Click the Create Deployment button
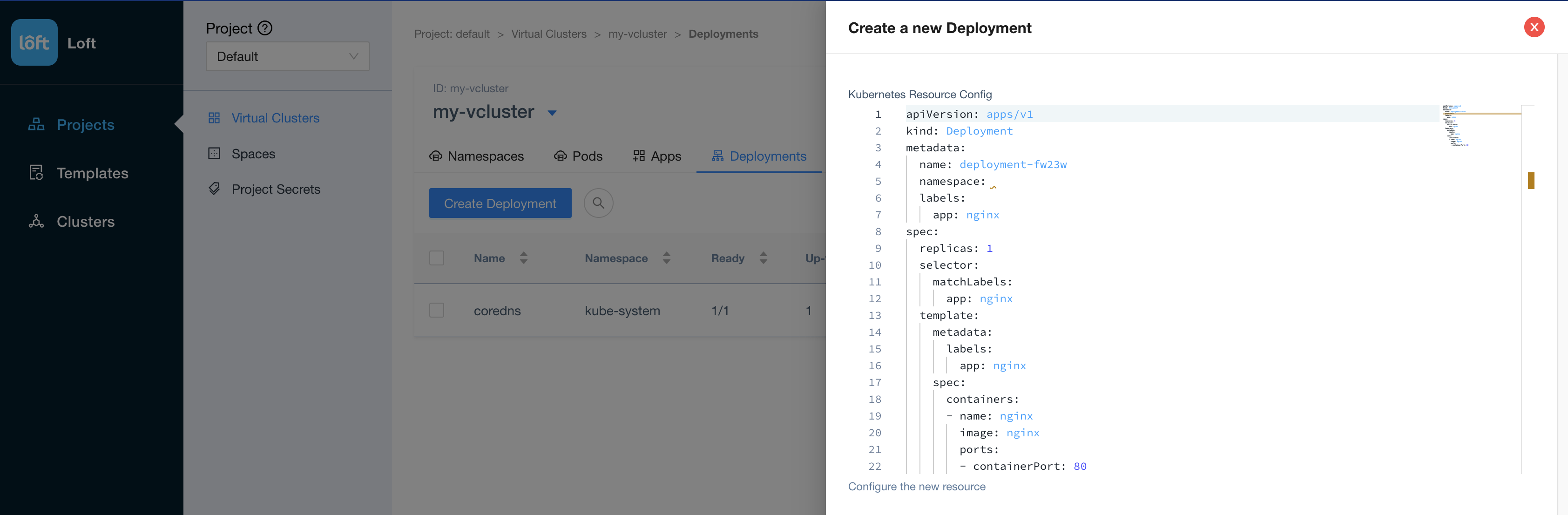Image resolution: width=1568 pixels, height=515 pixels. point(500,203)
